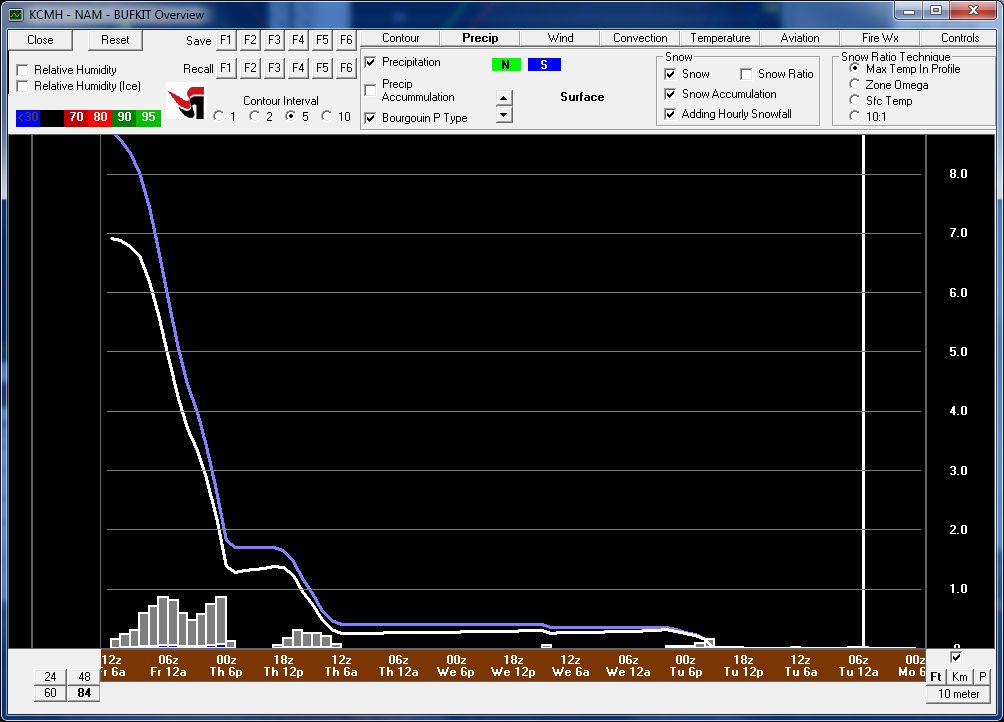
Task: Click the Close button
Action: [40, 40]
